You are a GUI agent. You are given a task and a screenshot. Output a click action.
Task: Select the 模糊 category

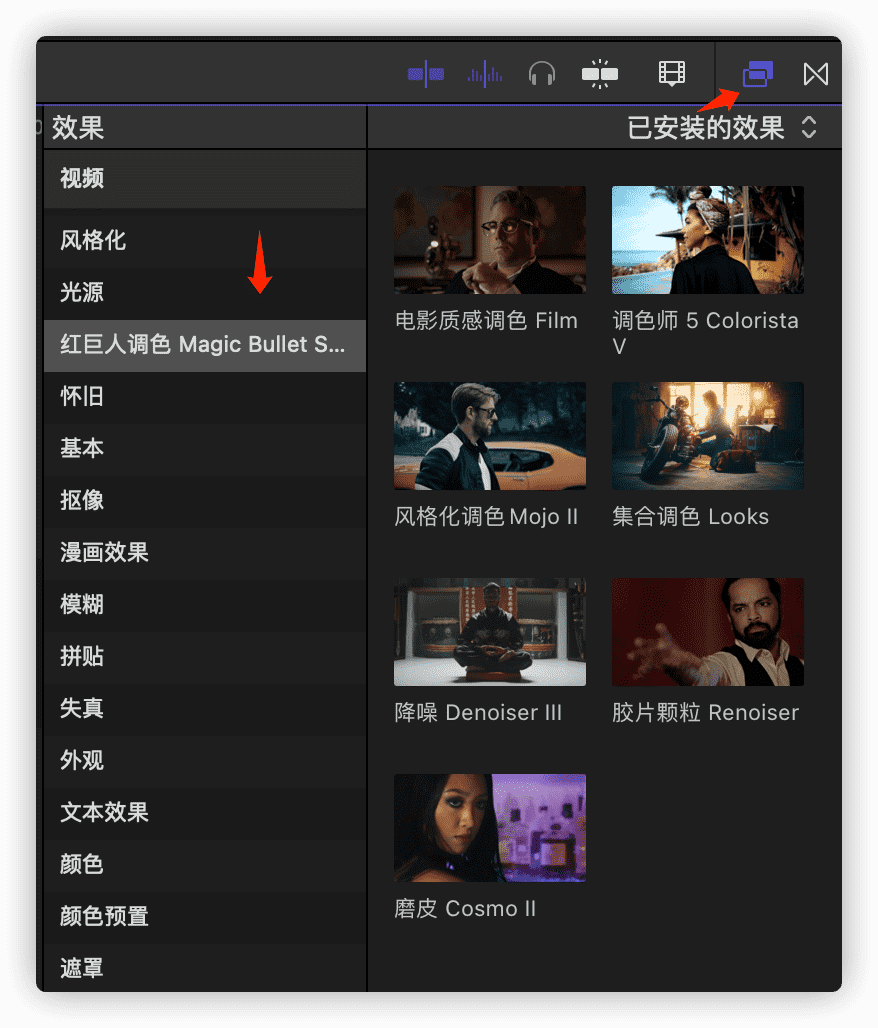205,604
